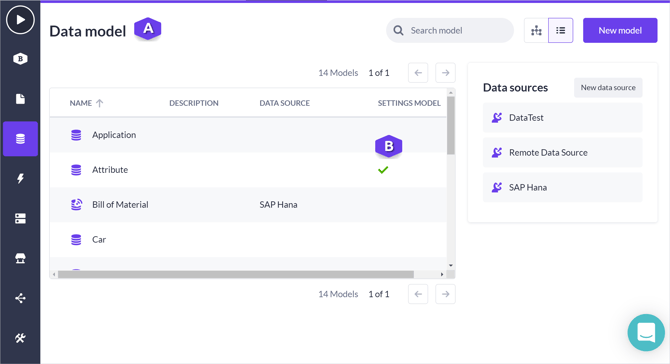Click the table scrollbar down arrow
The image size is (670, 364).
(451, 266)
